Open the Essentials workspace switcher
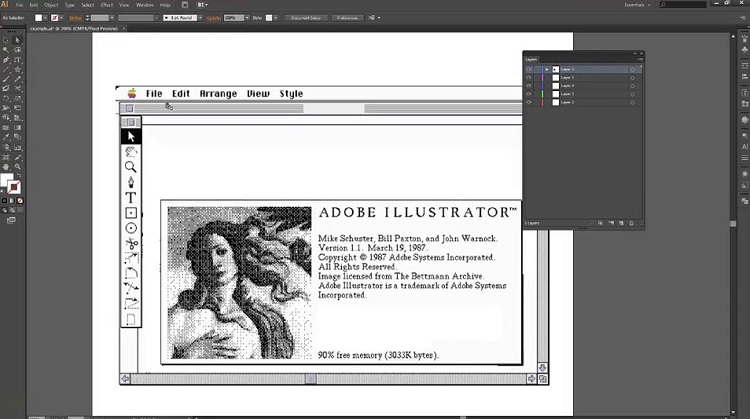 [x=637, y=5]
